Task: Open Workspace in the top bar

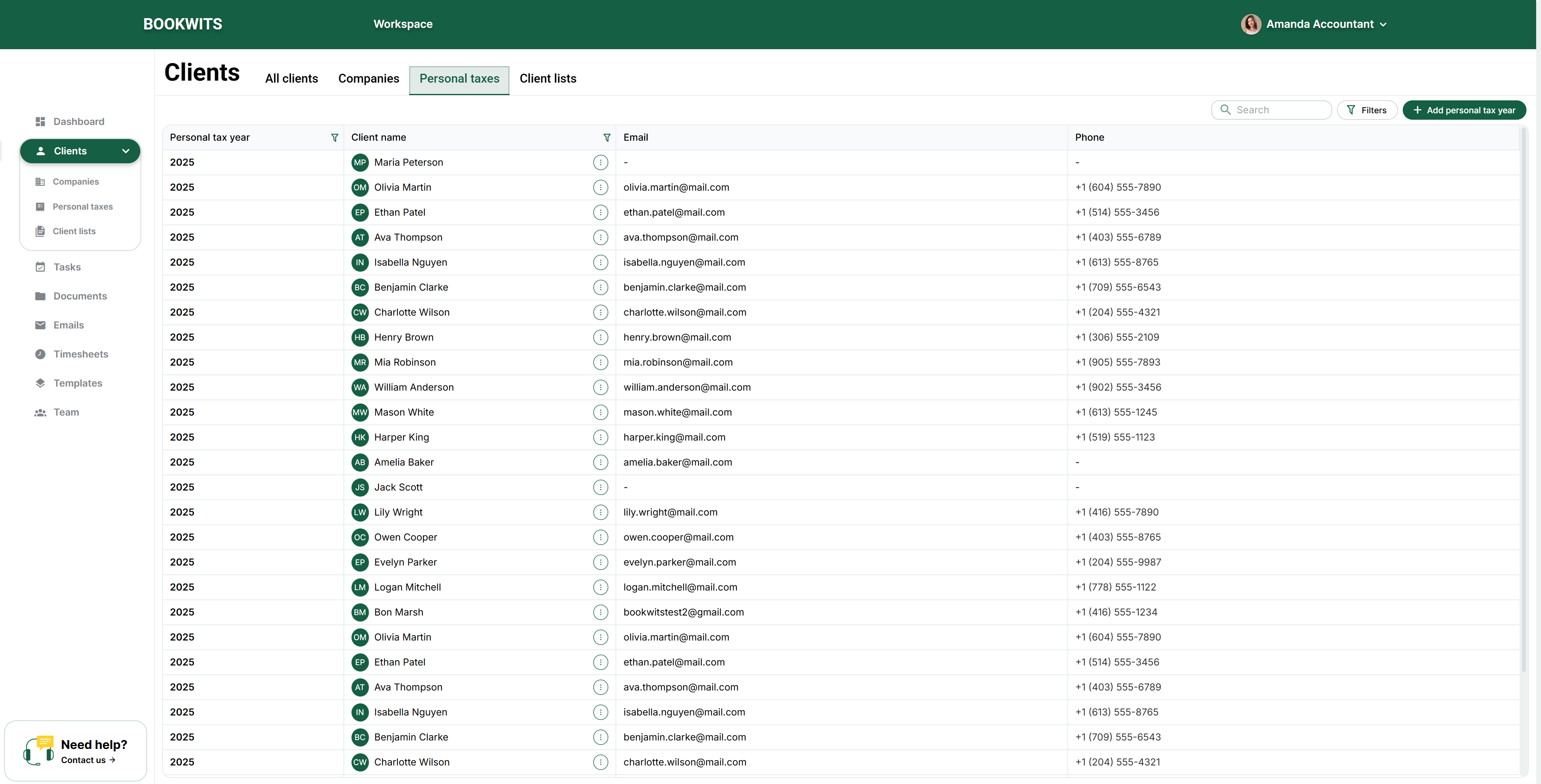Action: point(403,25)
